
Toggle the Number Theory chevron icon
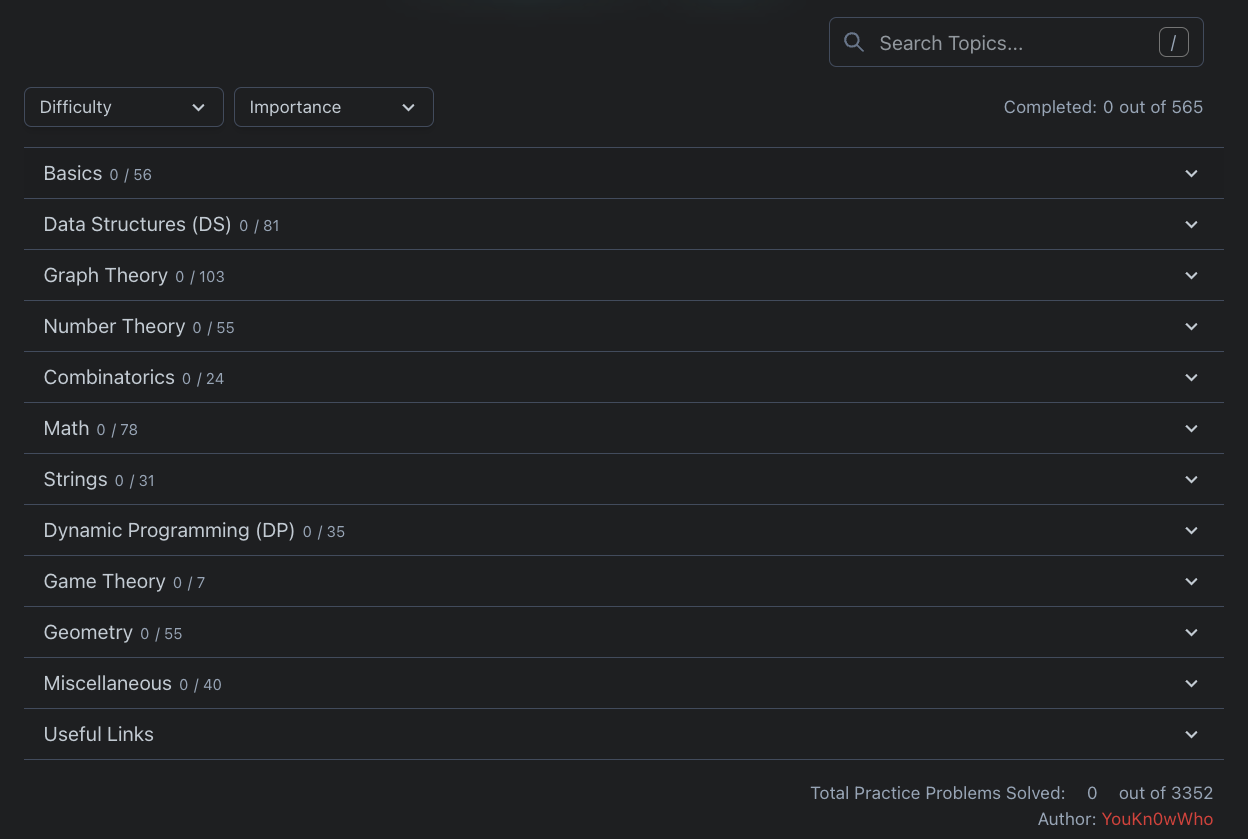click(1191, 327)
